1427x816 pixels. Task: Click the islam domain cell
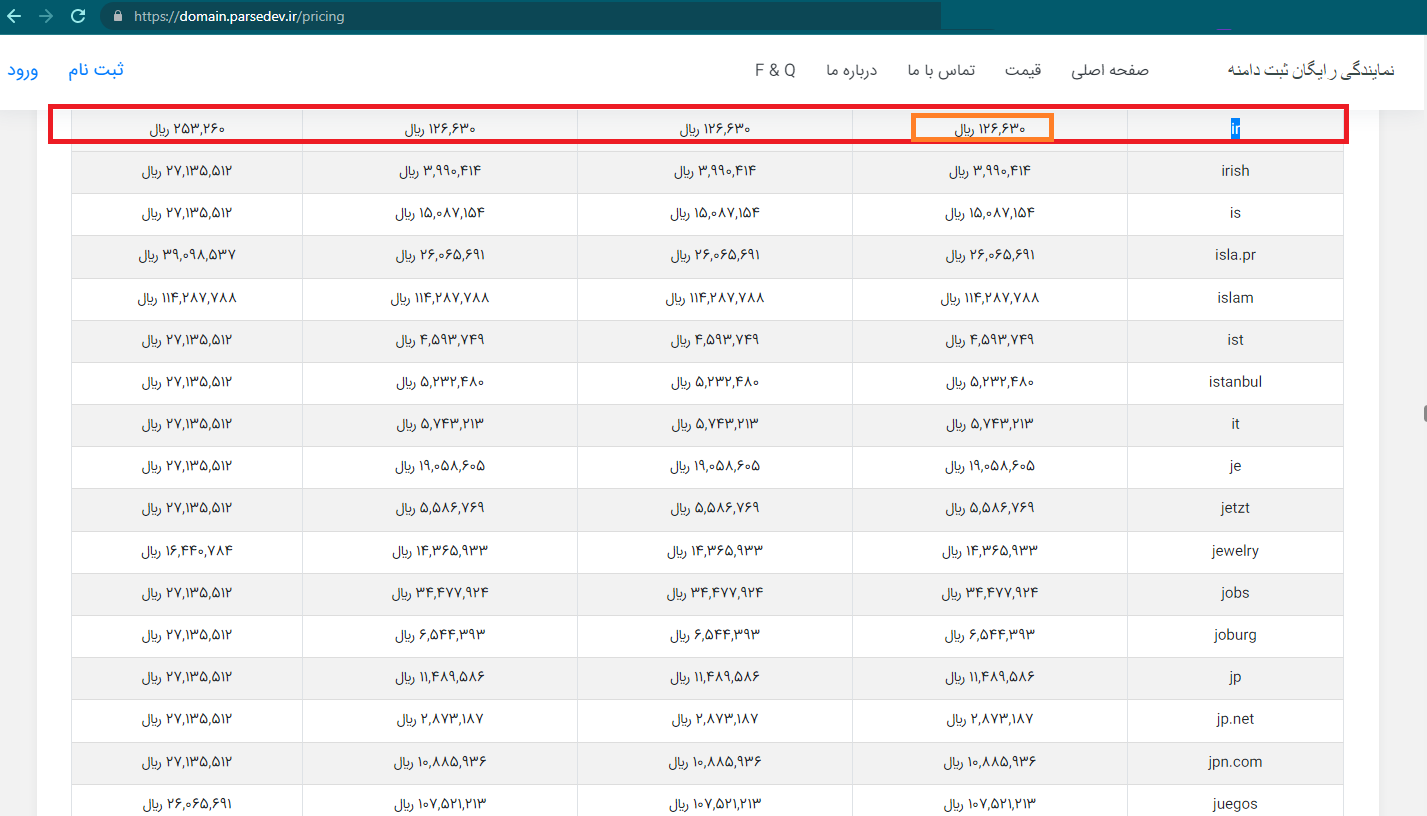click(x=1235, y=298)
